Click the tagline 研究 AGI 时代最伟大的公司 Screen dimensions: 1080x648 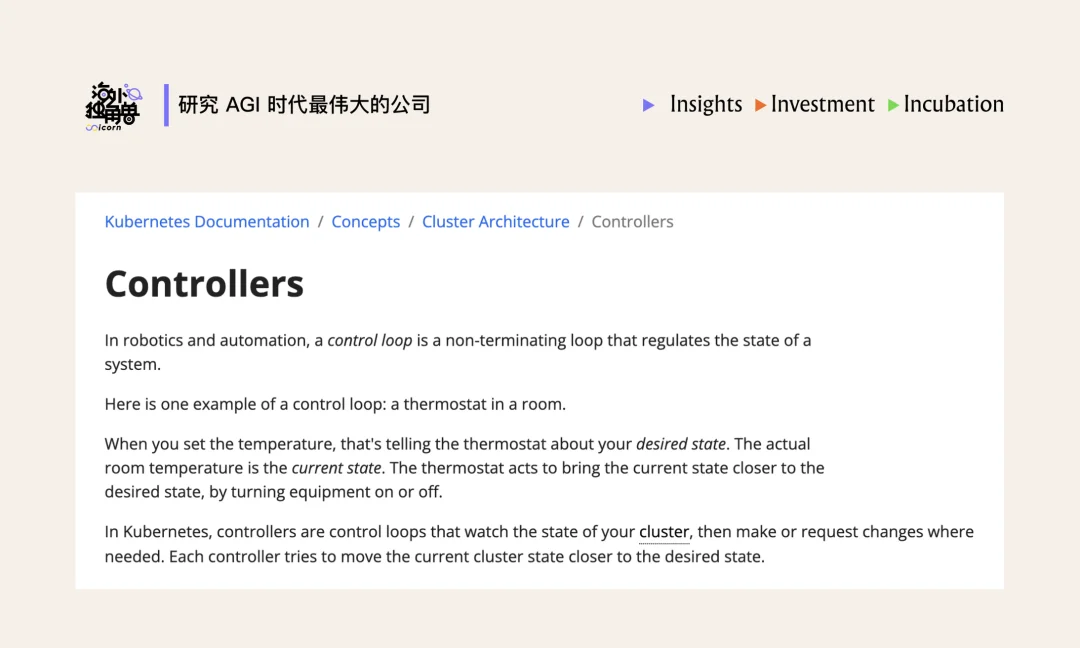click(x=303, y=104)
